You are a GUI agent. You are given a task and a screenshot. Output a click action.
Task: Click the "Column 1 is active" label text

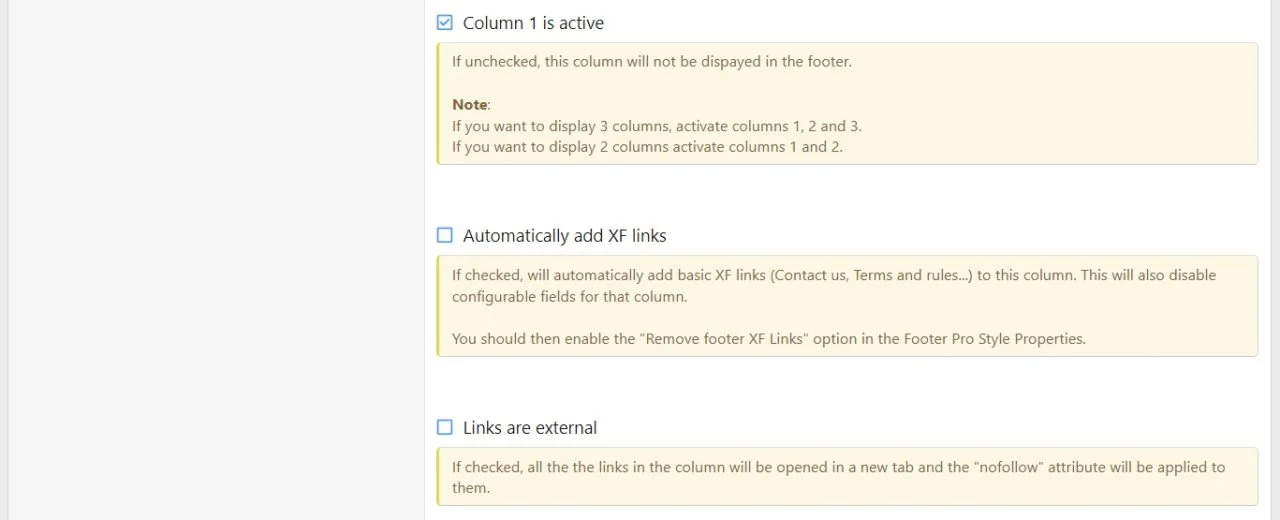pos(533,23)
